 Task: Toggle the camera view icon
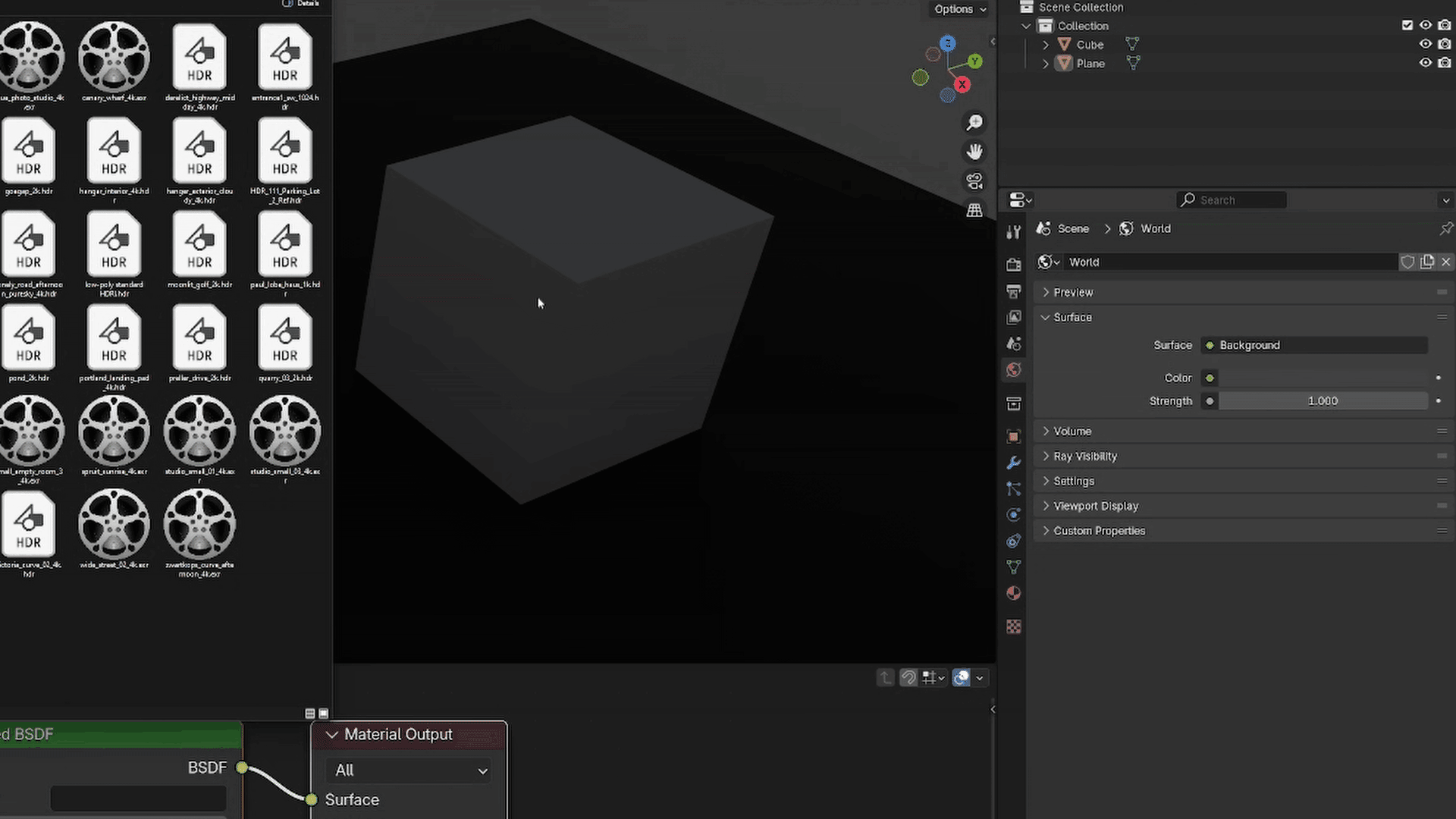pyautogui.click(x=974, y=181)
